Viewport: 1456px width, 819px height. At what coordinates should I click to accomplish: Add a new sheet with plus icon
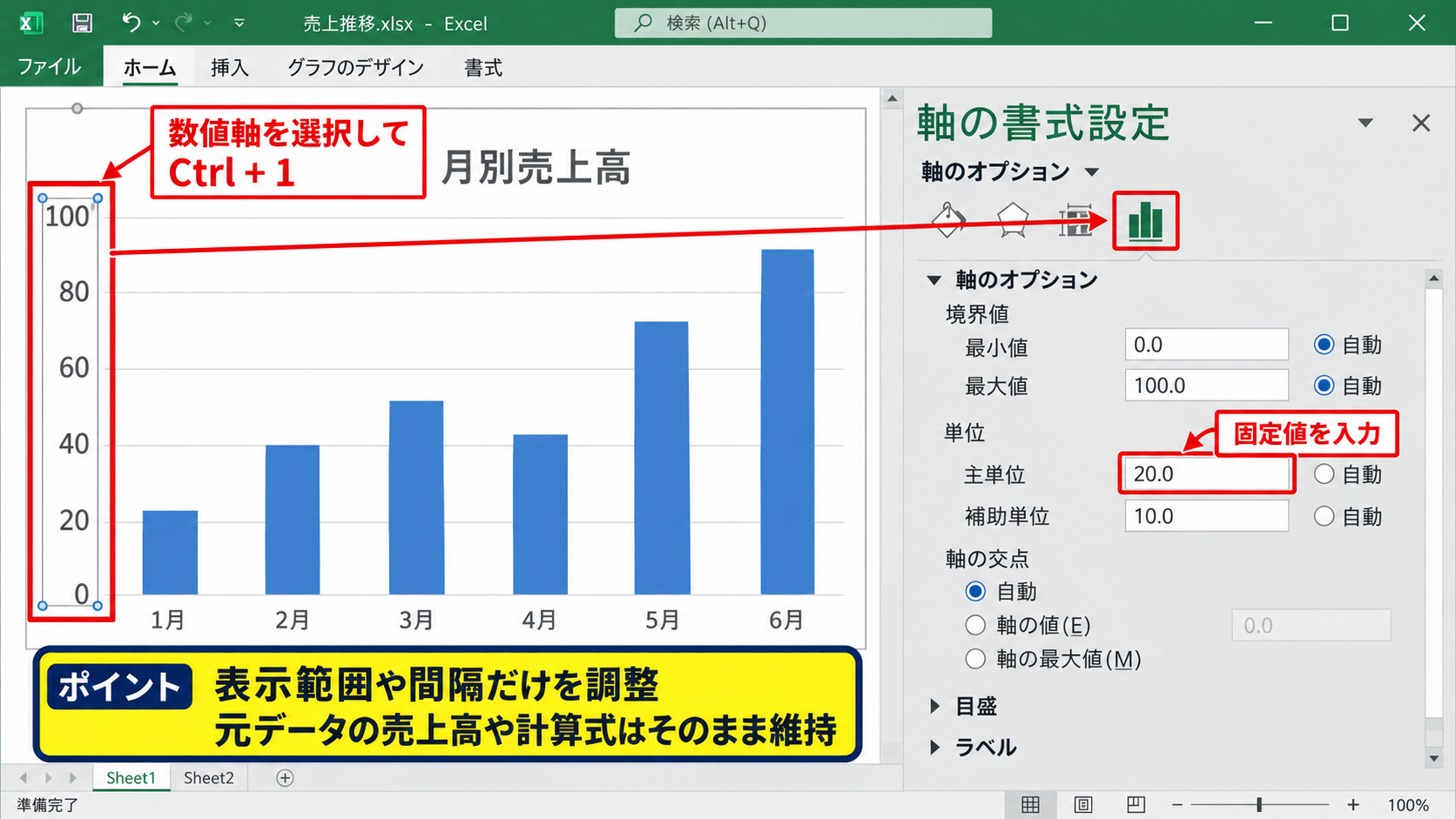click(285, 778)
